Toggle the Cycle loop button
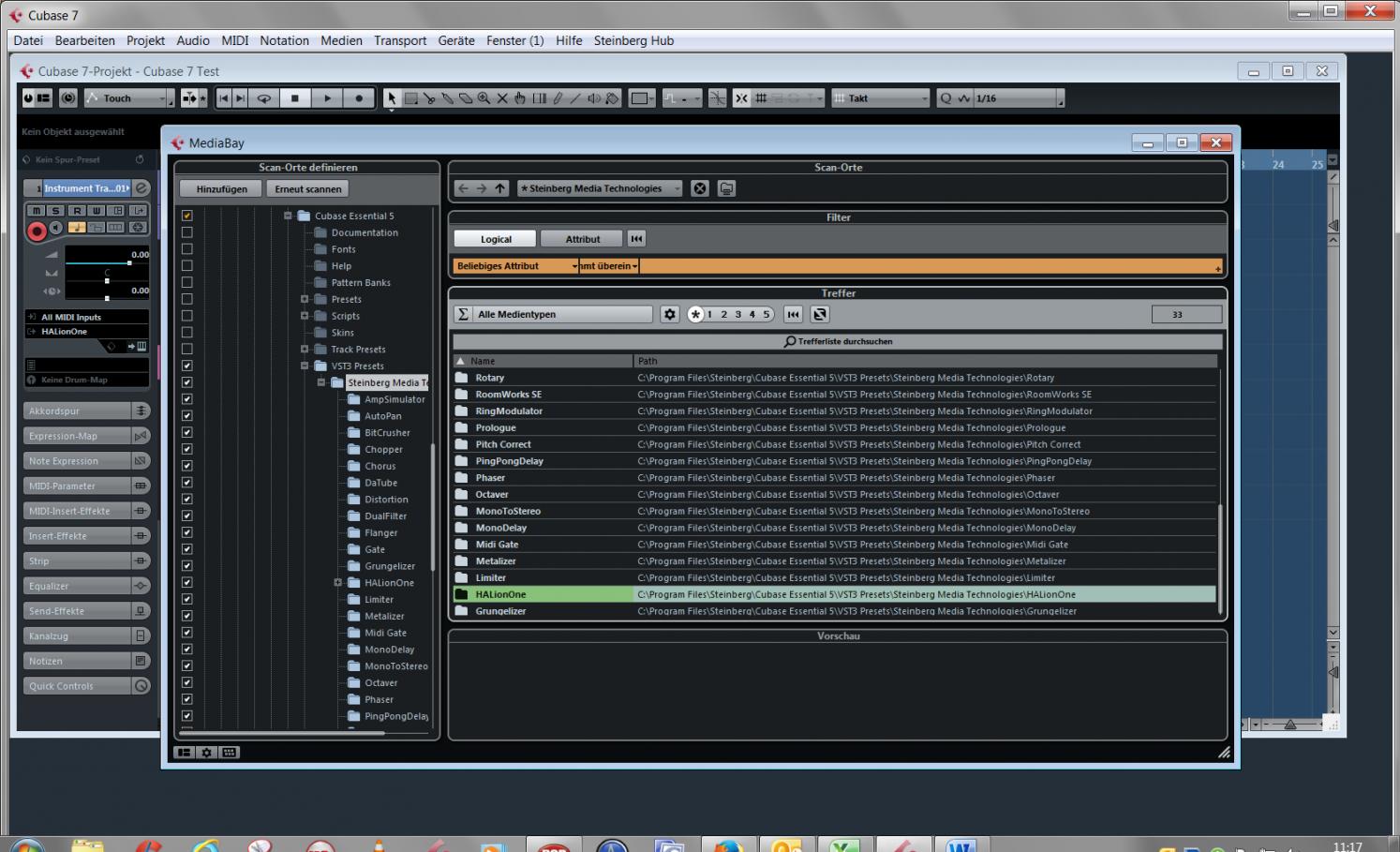 tap(264, 97)
